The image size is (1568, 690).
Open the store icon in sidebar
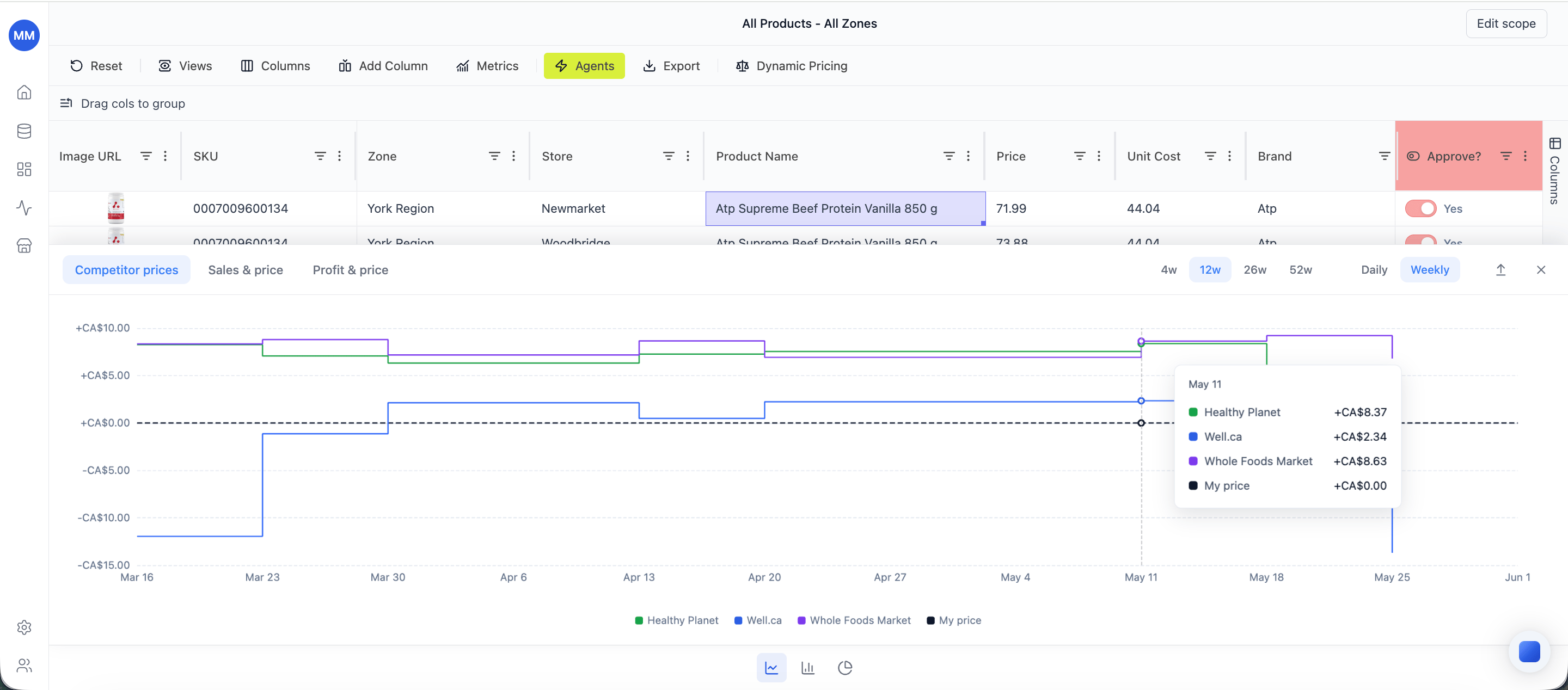pos(24,246)
